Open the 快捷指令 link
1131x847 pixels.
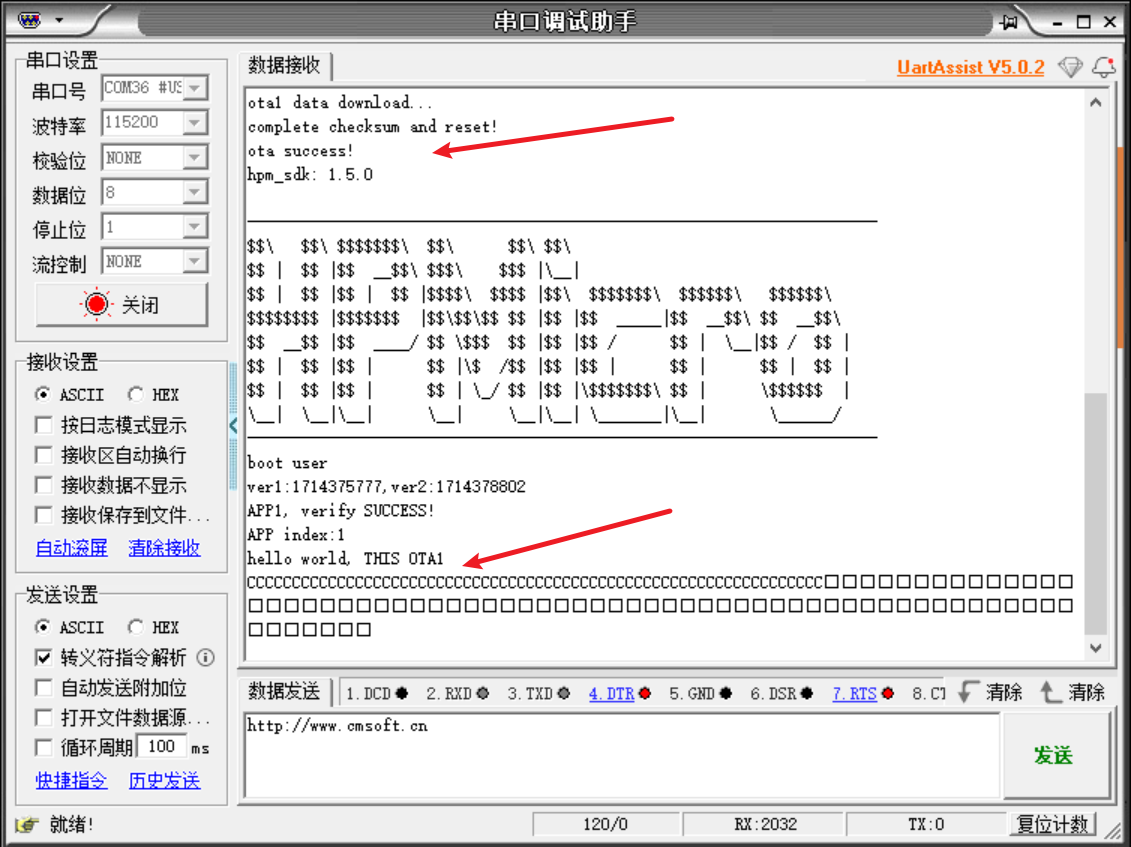[x=71, y=780]
